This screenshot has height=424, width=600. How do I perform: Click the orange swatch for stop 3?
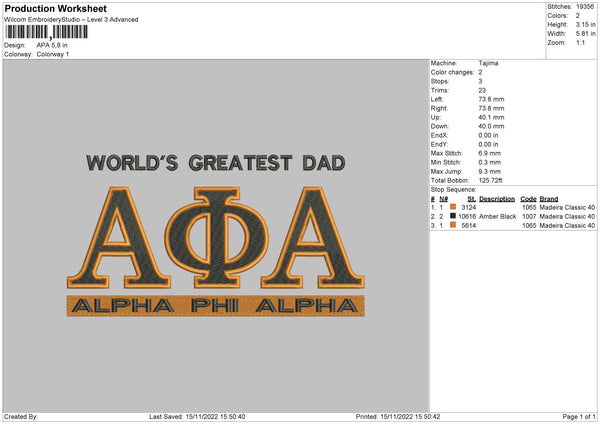click(x=453, y=225)
